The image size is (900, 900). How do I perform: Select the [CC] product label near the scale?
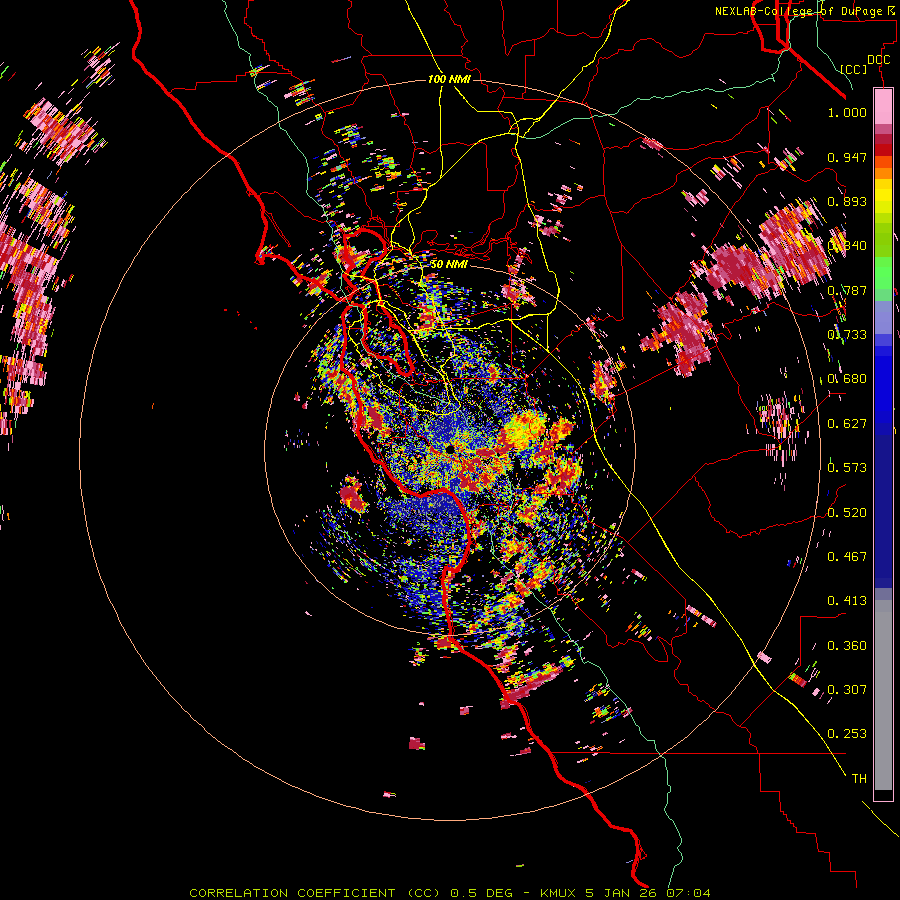[x=854, y=69]
